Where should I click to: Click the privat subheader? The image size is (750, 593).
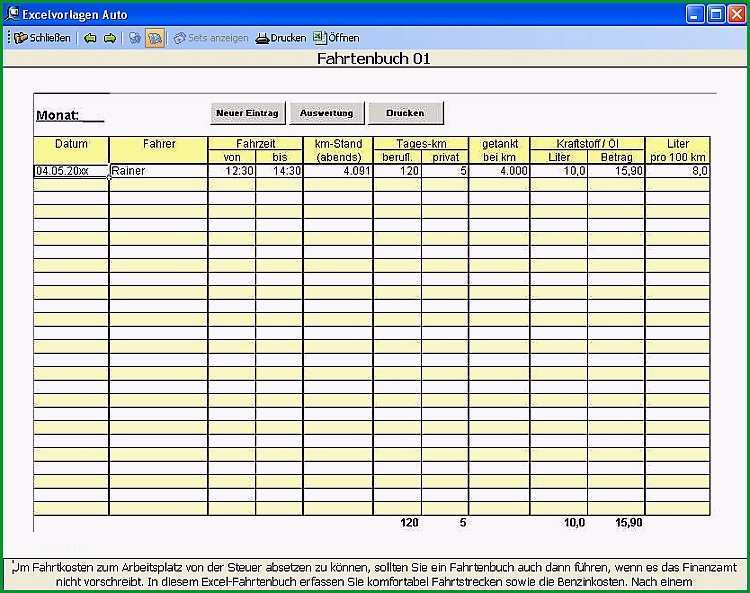pos(445,157)
